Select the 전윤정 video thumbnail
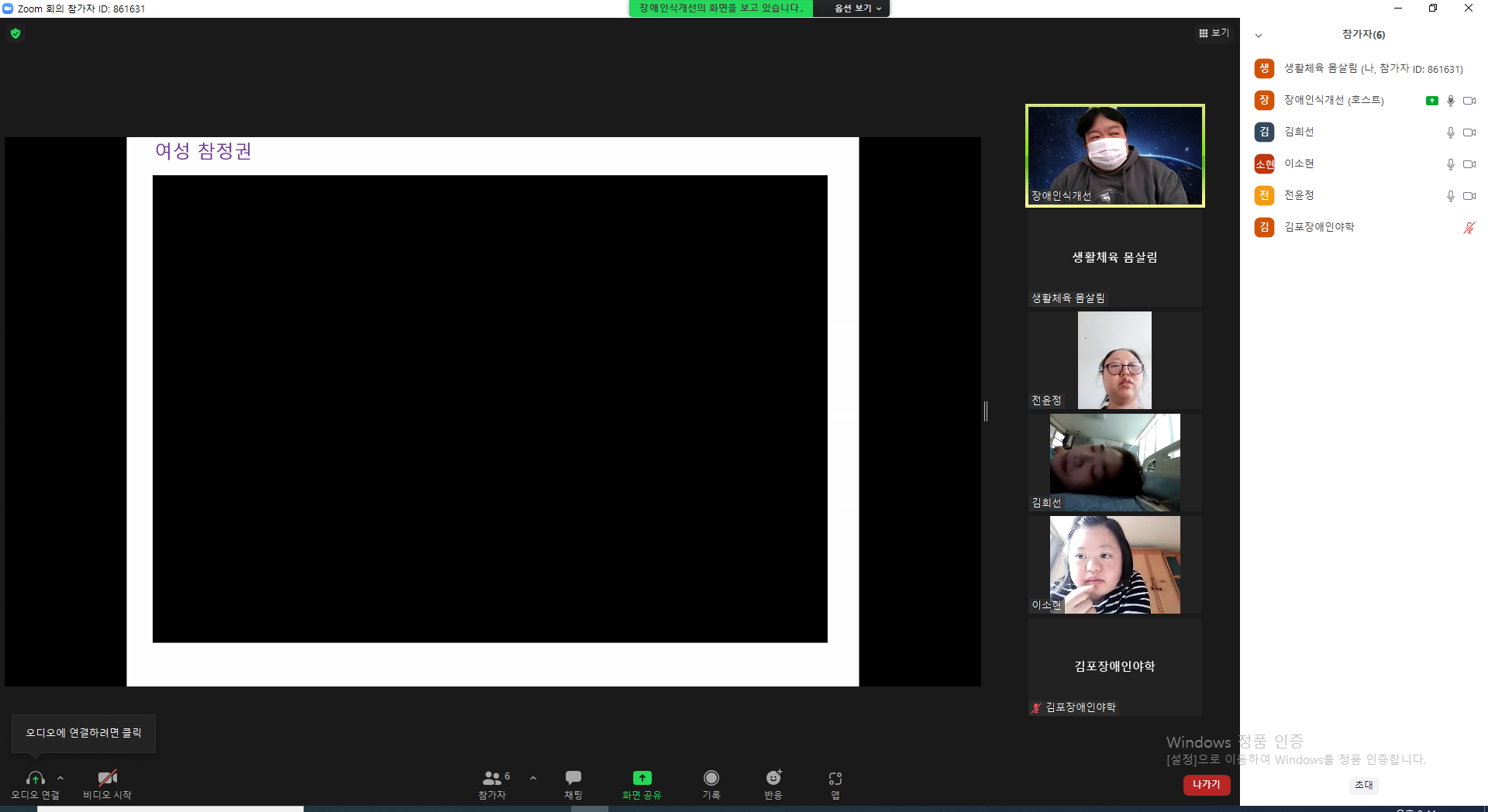The image size is (1488, 812). 1114,360
